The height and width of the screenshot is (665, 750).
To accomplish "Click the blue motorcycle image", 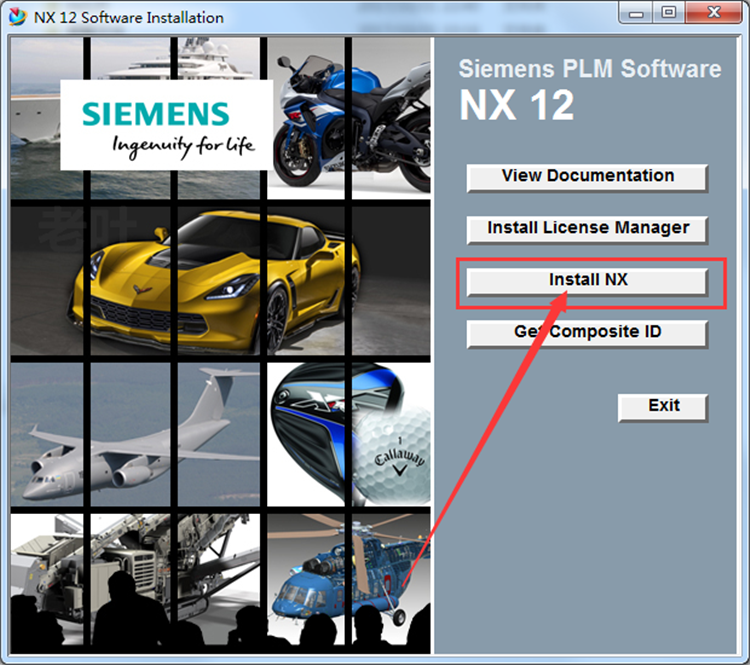I will [352, 120].
